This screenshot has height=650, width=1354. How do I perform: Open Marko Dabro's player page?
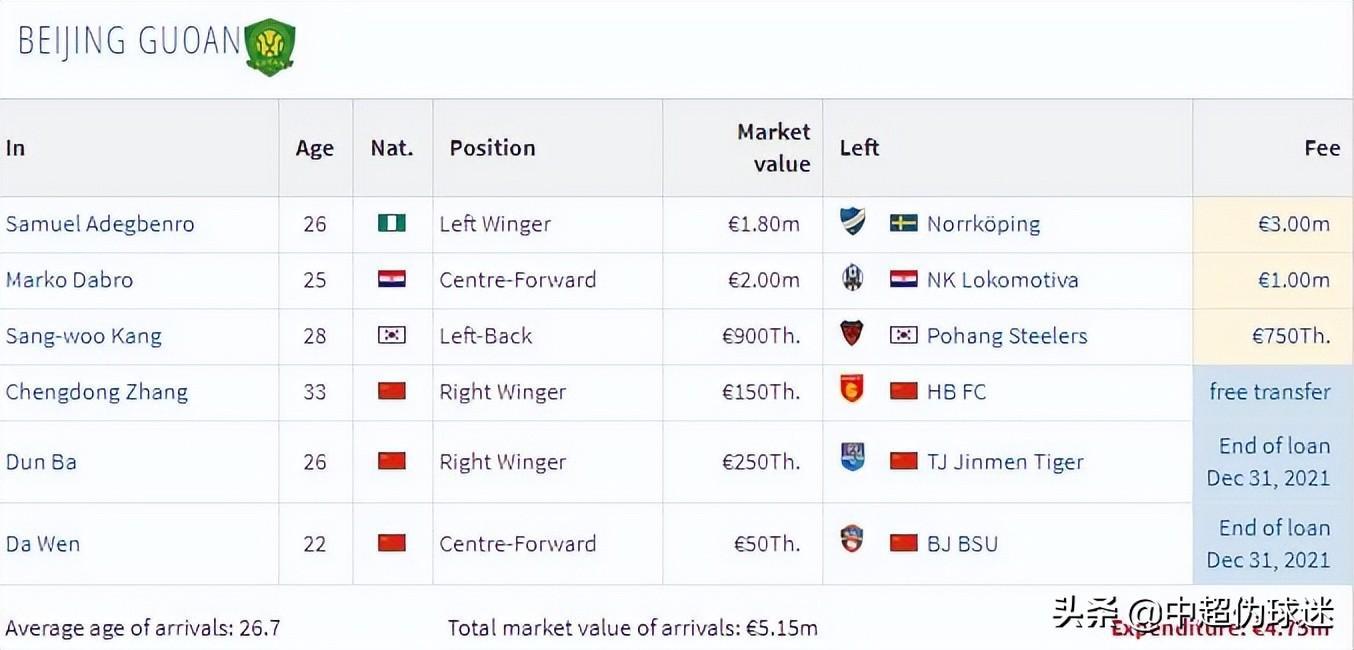coord(69,280)
